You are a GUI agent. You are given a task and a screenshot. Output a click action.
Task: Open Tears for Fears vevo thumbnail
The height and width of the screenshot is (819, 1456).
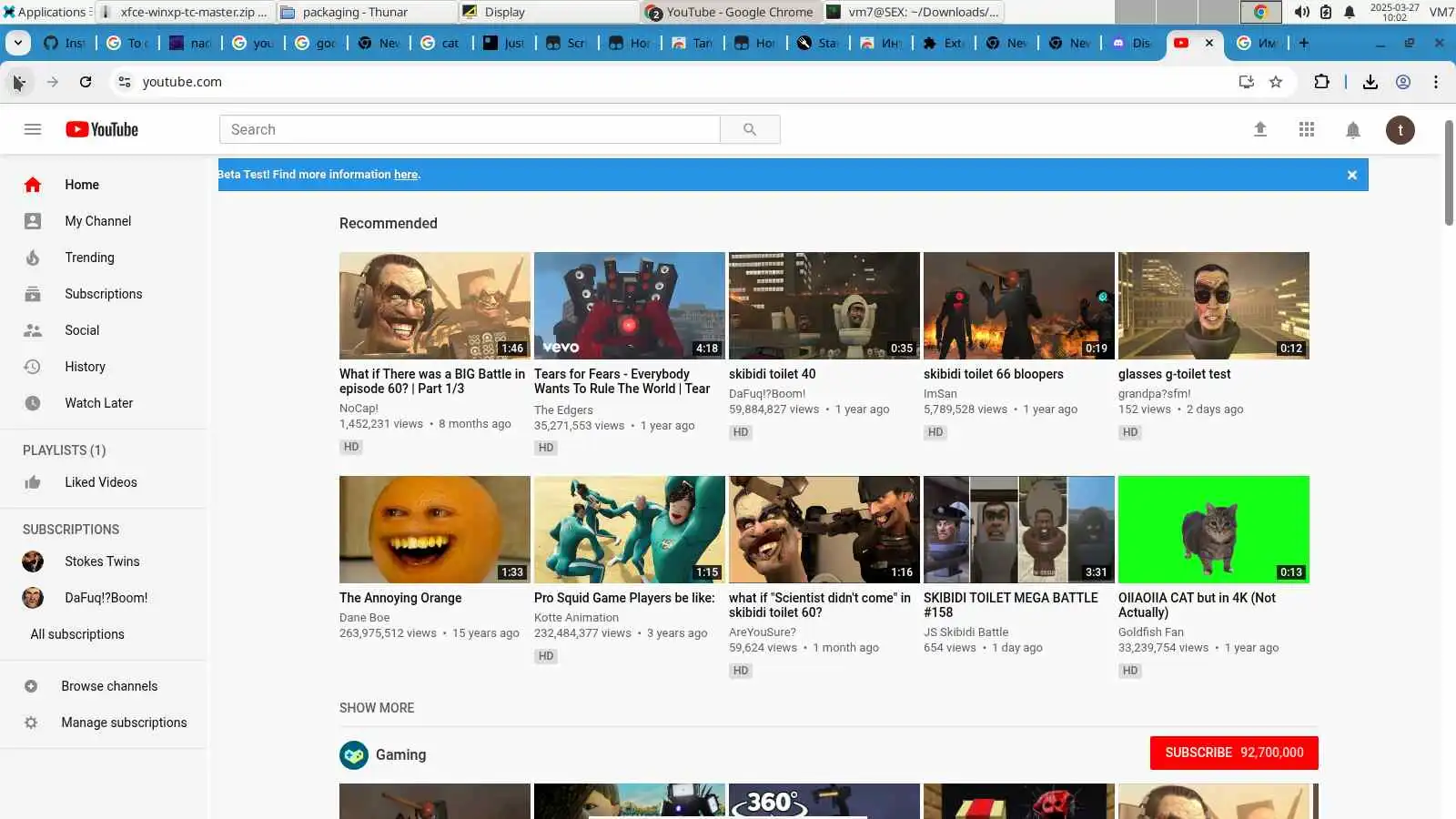[x=630, y=306]
